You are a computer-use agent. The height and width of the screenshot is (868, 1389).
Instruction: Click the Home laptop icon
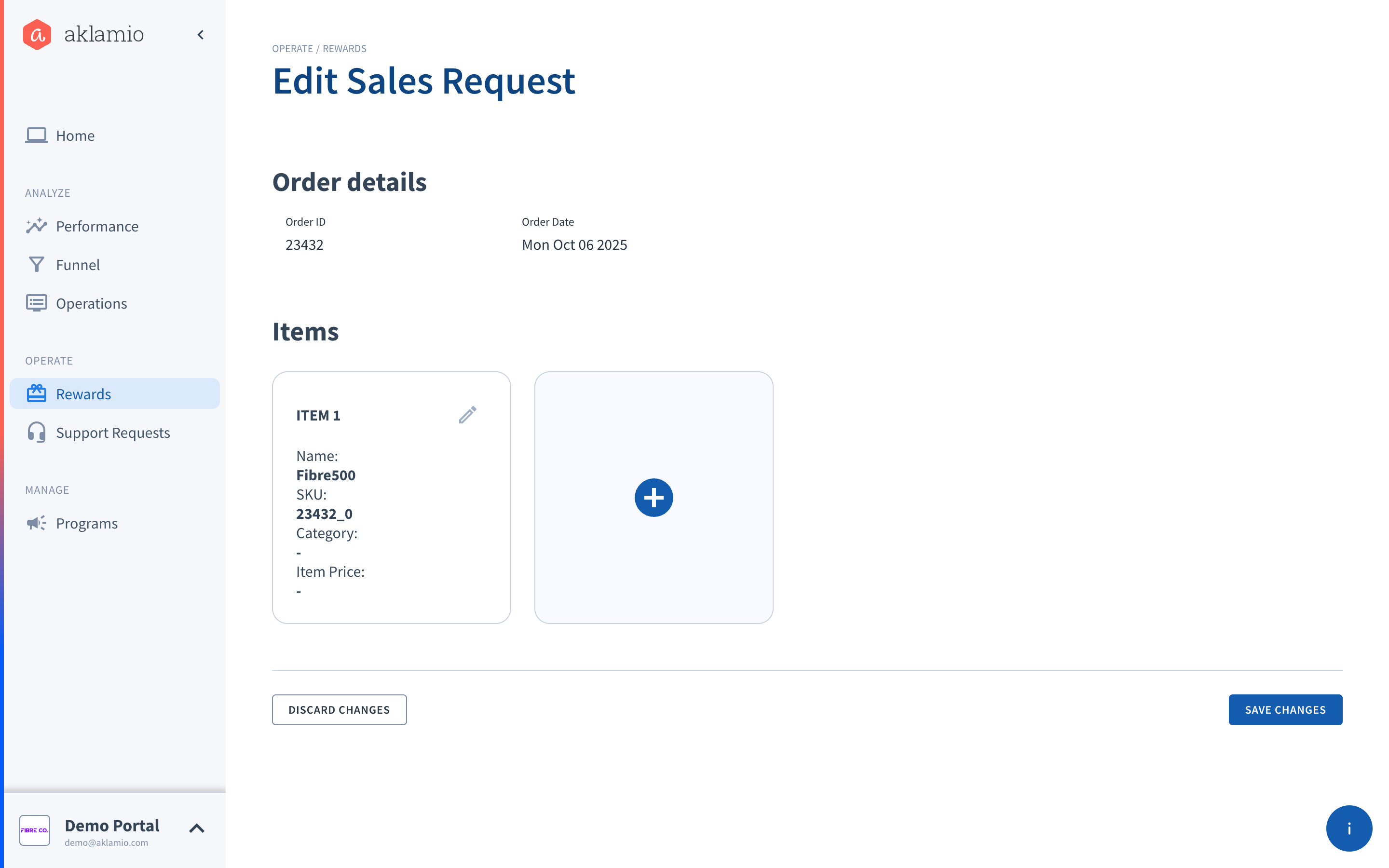tap(36, 136)
